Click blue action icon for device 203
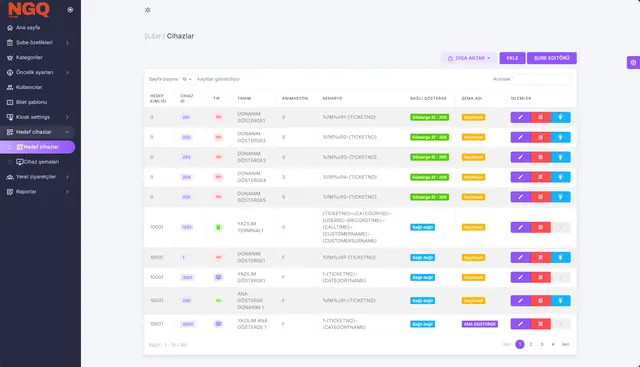640x367 pixels. click(x=560, y=157)
